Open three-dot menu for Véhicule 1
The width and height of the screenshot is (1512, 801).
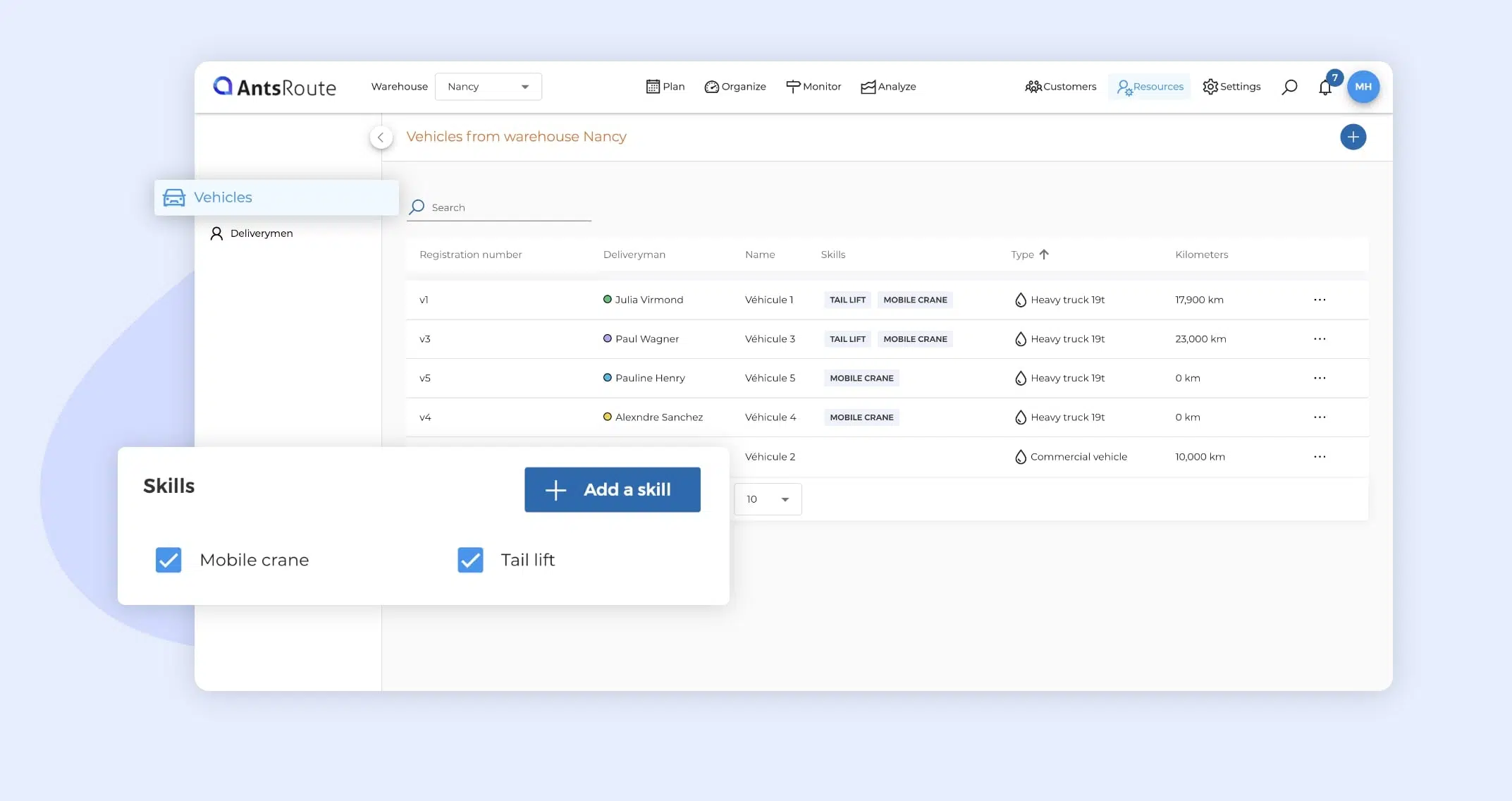click(x=1320, y=300)
